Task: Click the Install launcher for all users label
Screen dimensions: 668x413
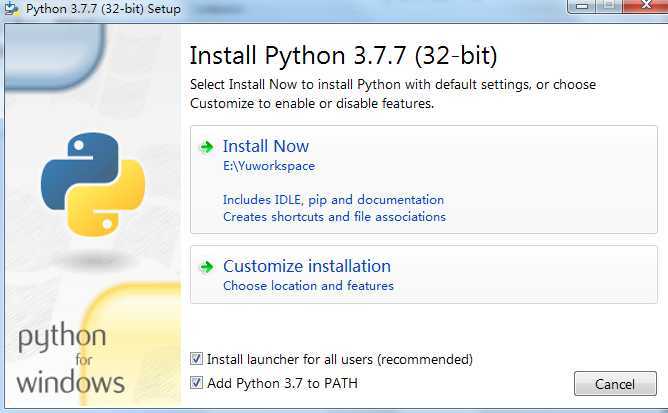Action: (340, 359)
